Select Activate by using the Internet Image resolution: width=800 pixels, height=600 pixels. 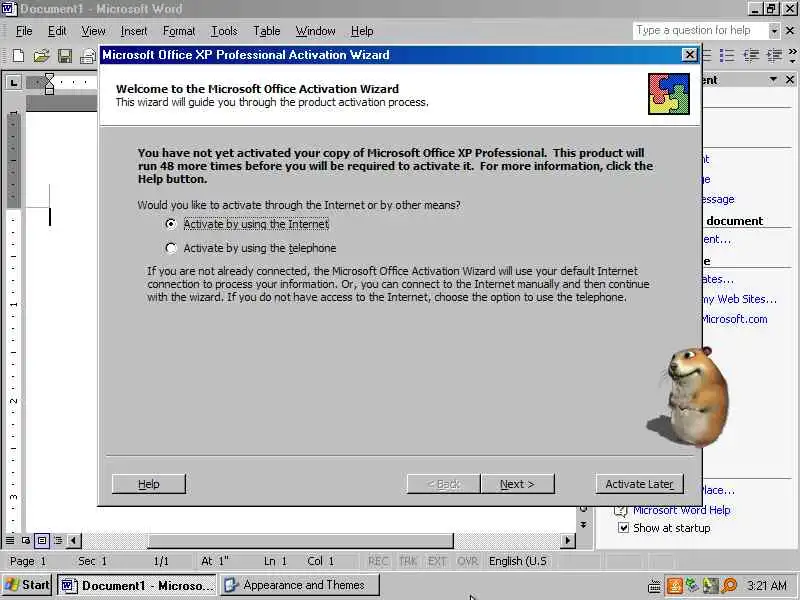[x=247, y=224]
